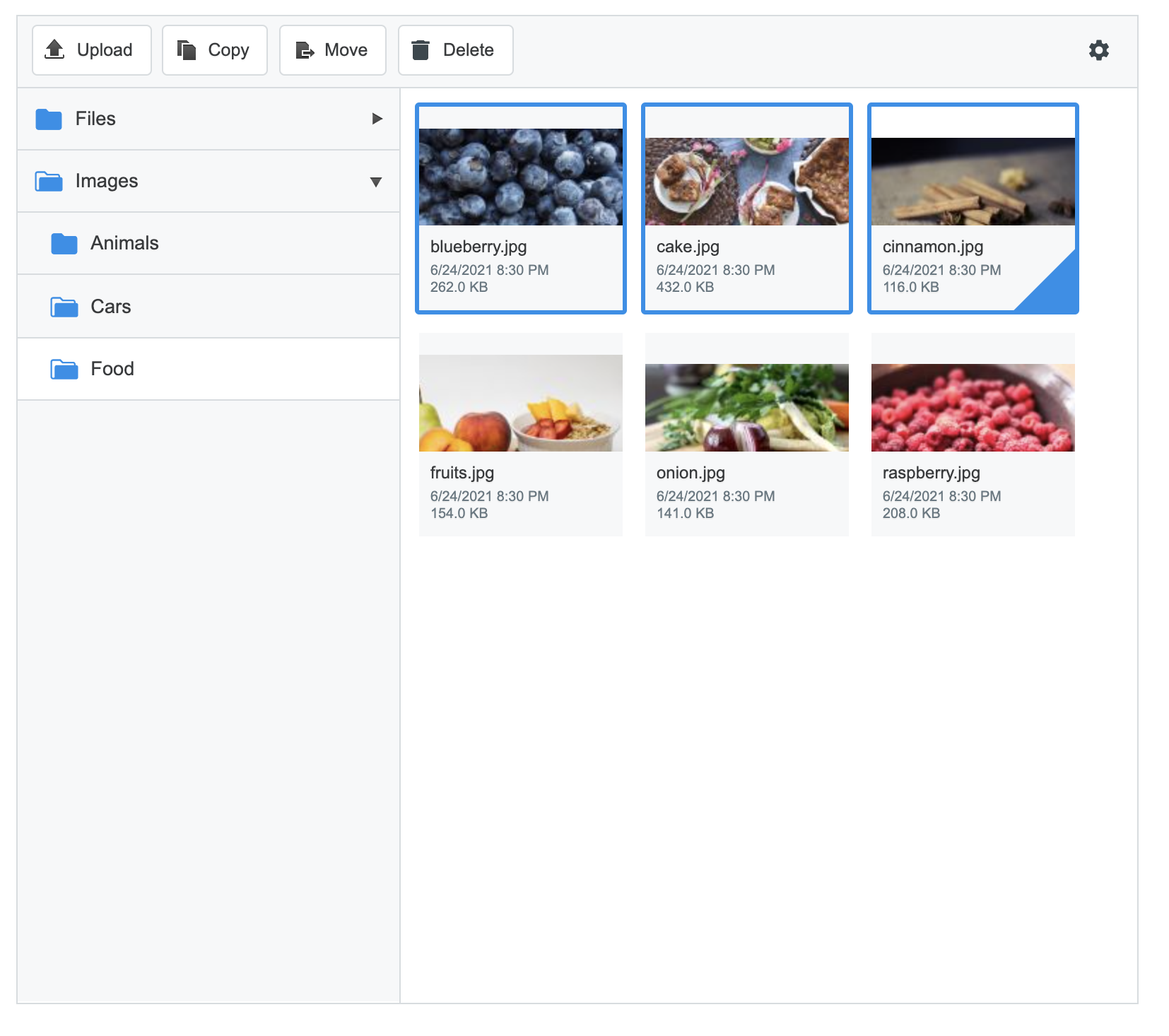Open the settings gear icon
Screen dimensions: 1169x1036
point(1099,50)
